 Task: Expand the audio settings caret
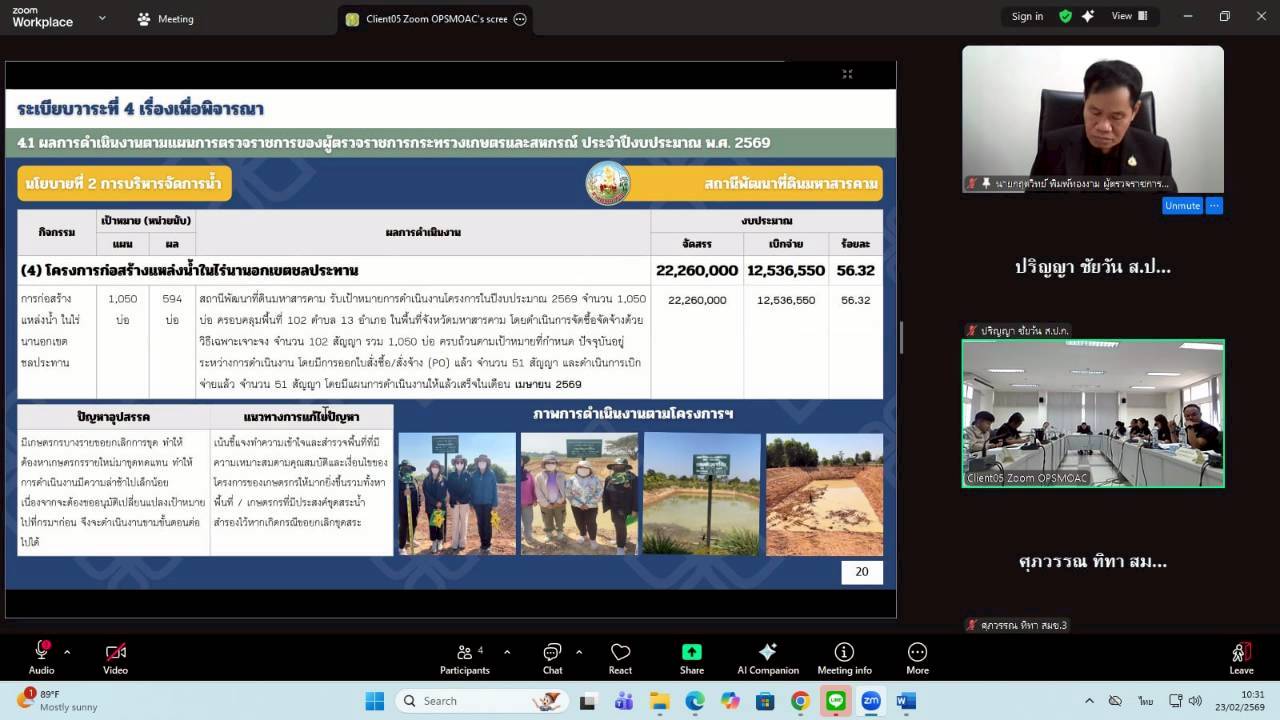67,652
